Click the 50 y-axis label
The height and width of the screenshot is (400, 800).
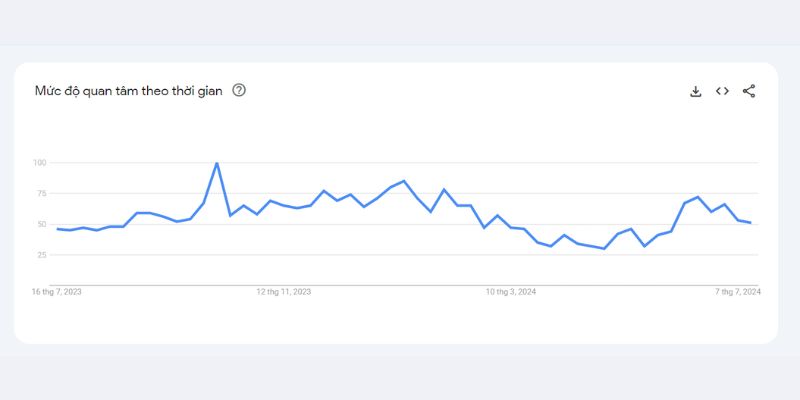41,224
